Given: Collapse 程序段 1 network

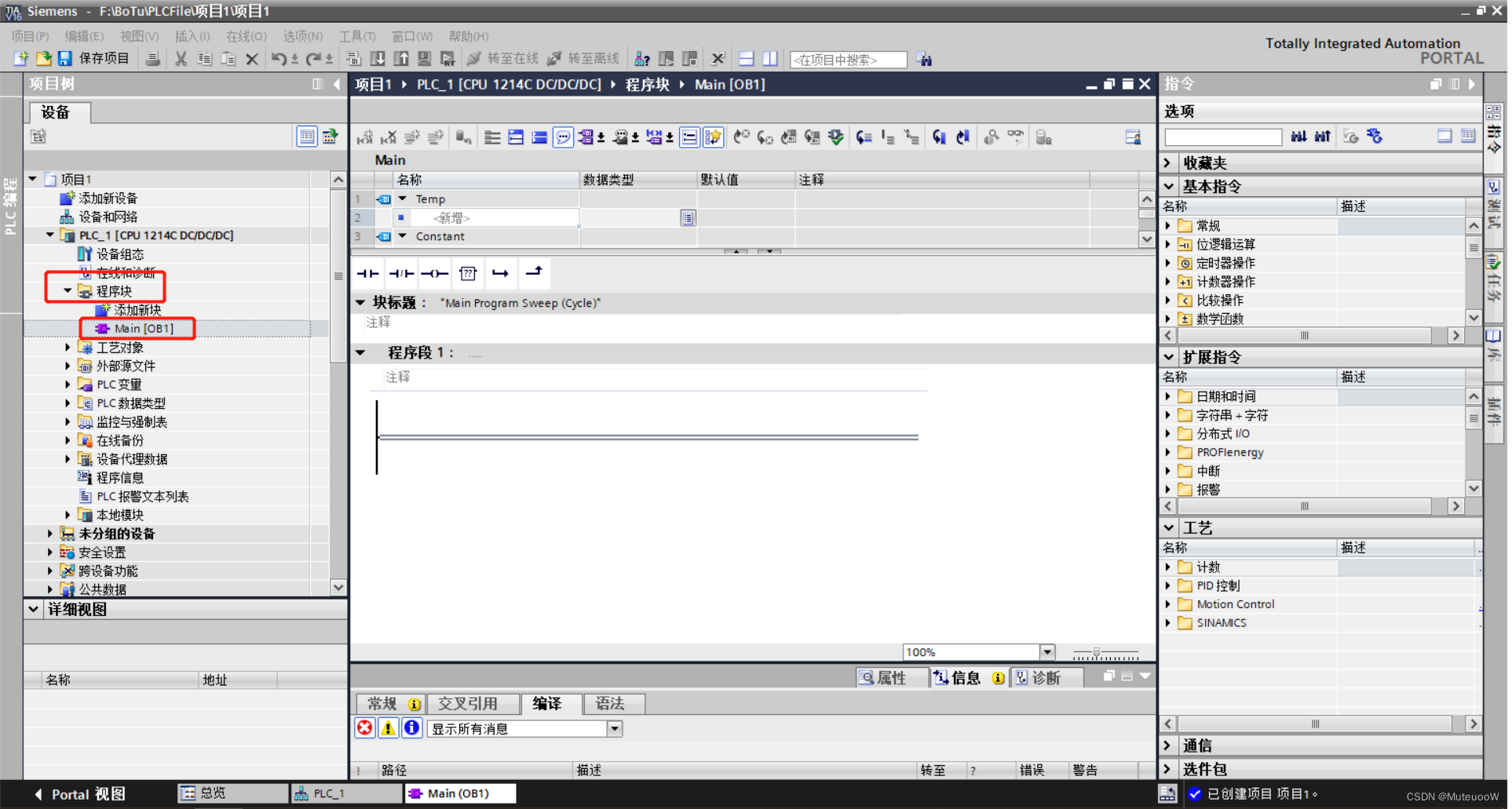Looking at the screenshot, I should (360, 353).
